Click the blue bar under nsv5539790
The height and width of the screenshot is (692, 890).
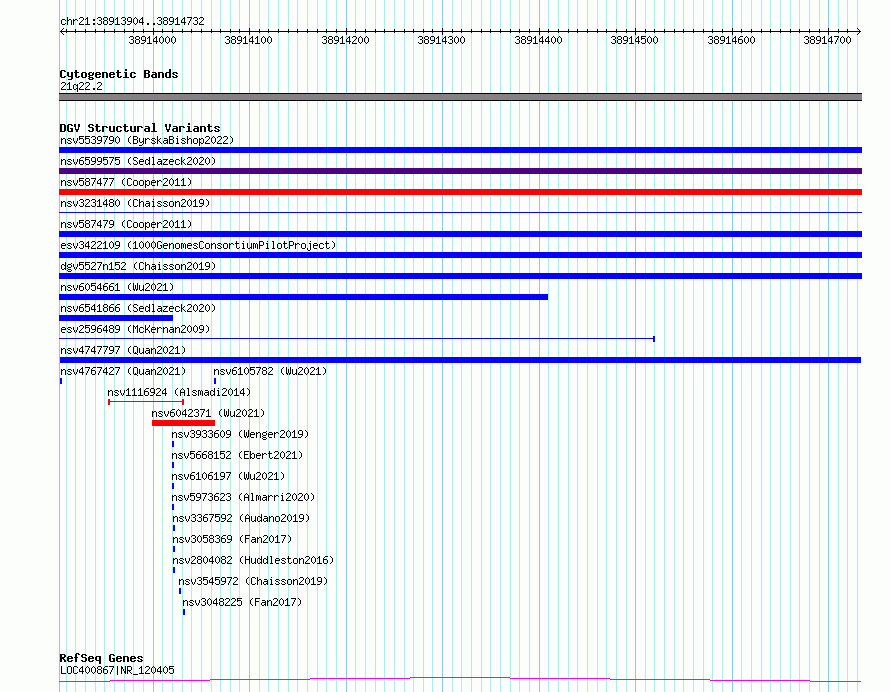[x=460, y=150]
